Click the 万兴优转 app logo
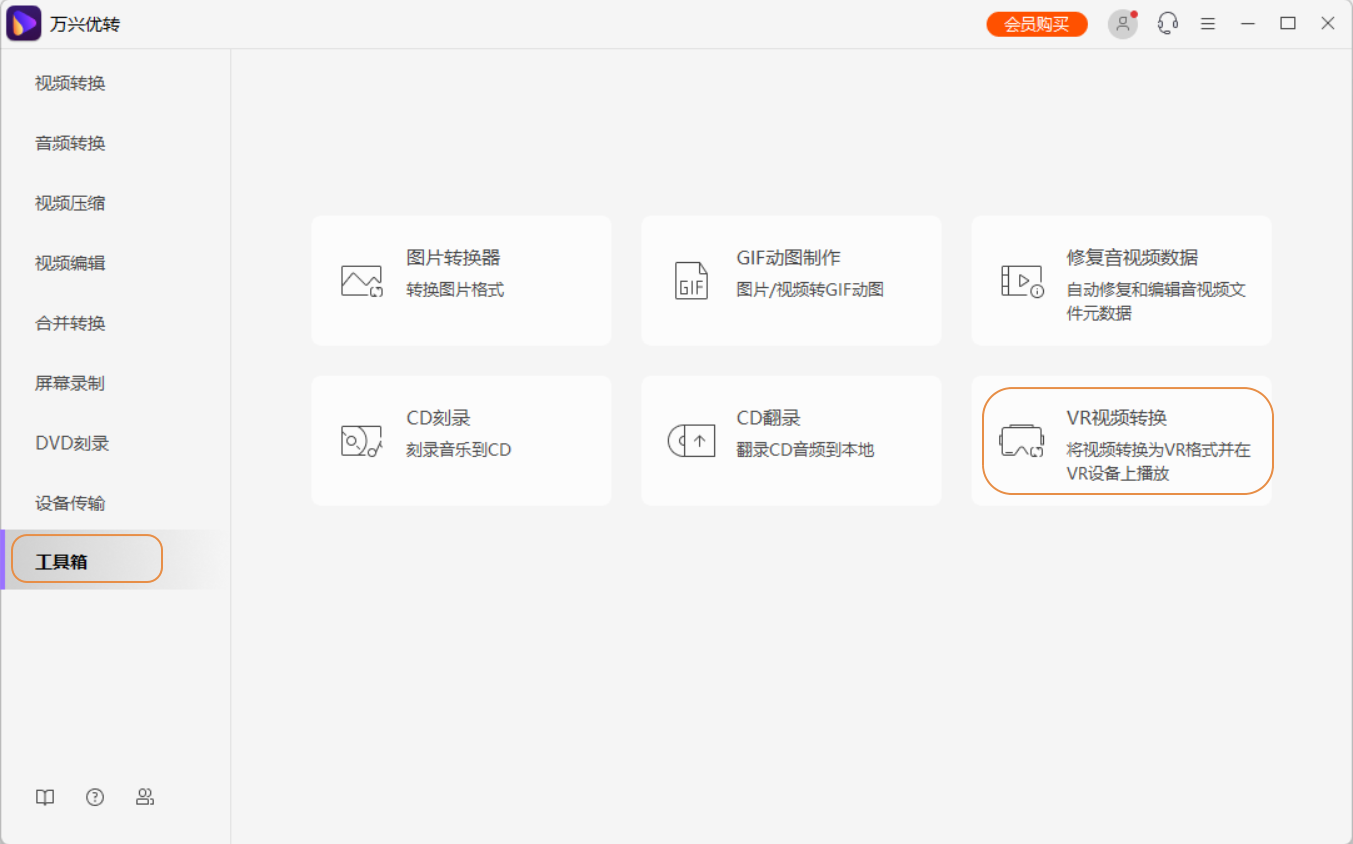Viewport: 1353px width, 844px height. click(22, 22)
